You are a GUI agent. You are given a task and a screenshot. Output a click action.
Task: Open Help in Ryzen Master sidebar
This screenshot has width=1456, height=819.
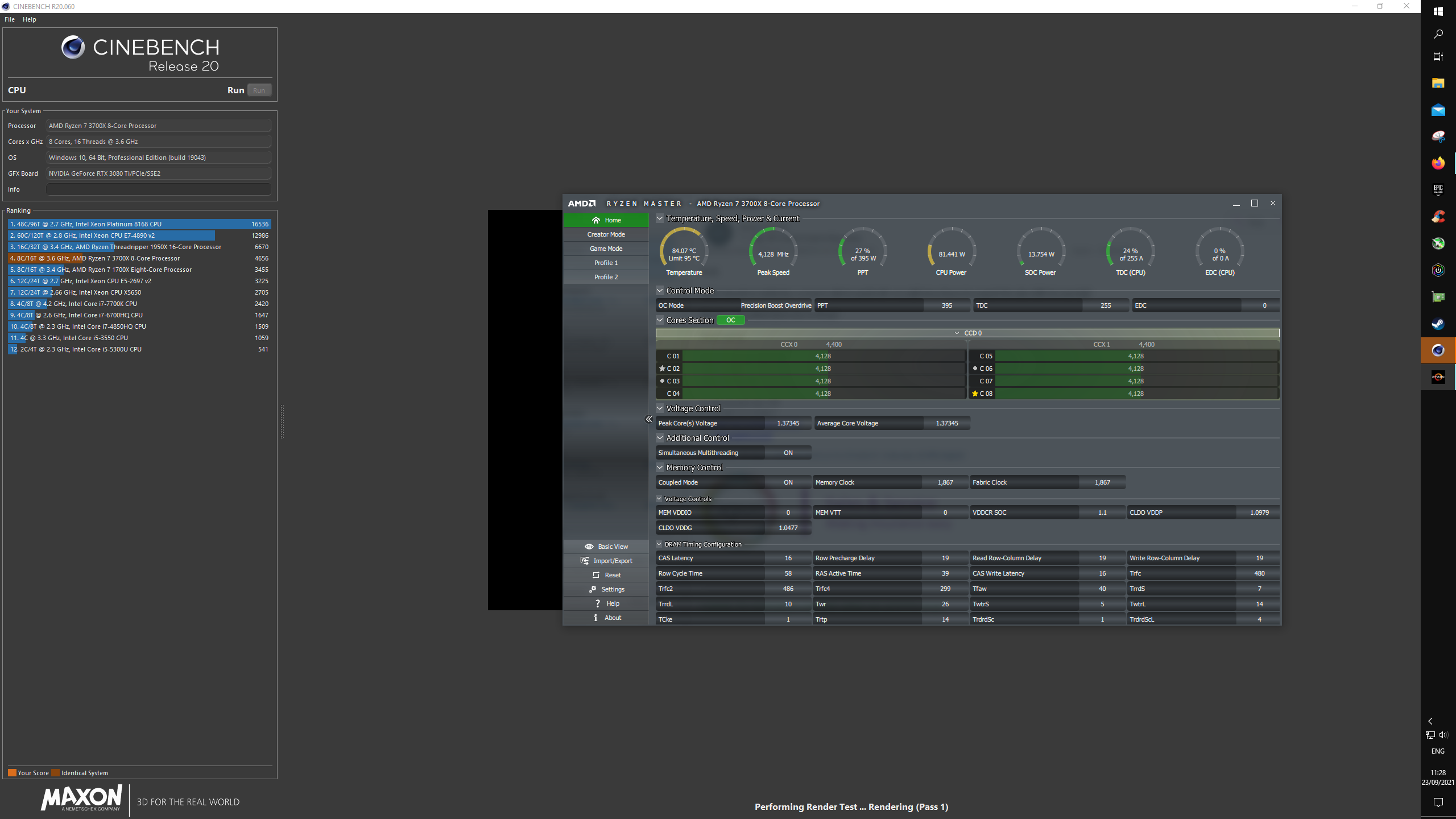(606, 603)
